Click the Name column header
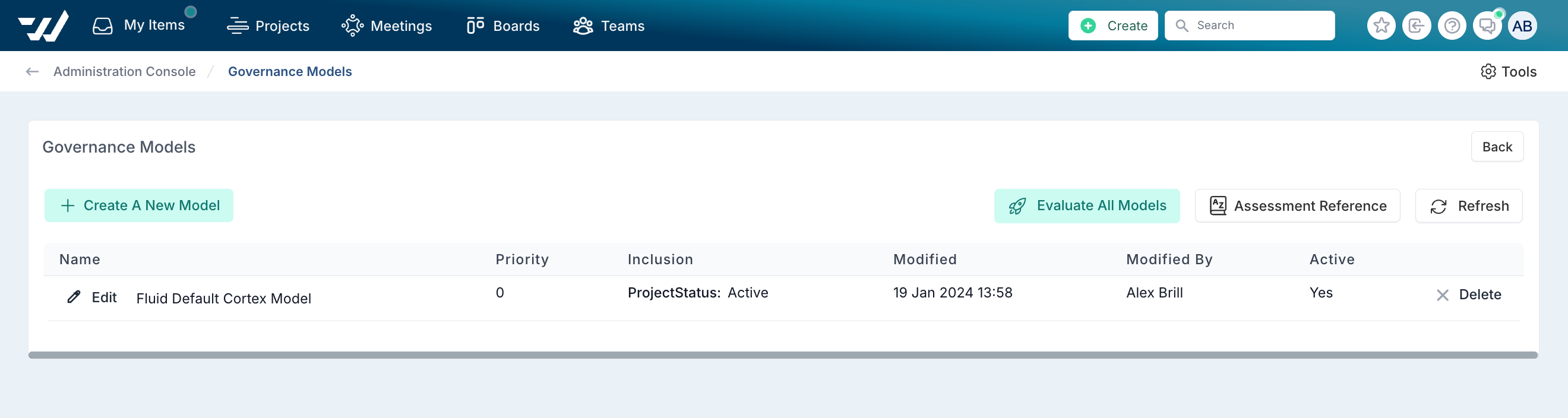 point(80,259)
